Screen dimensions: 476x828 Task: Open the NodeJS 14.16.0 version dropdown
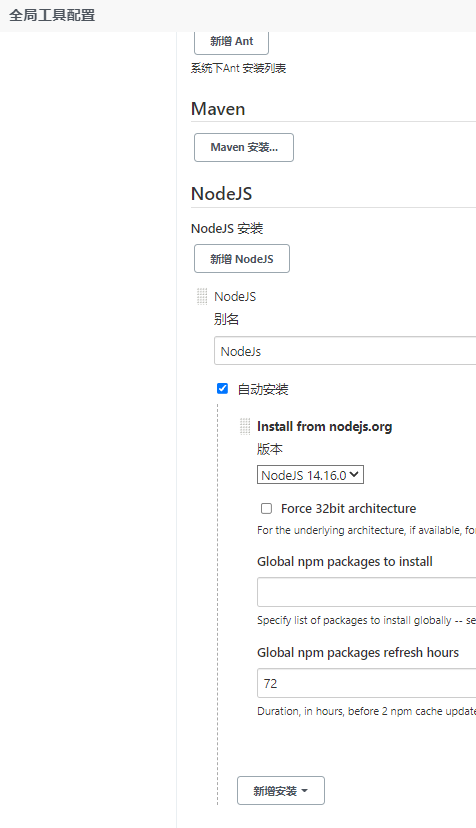[x=310, y=475]
